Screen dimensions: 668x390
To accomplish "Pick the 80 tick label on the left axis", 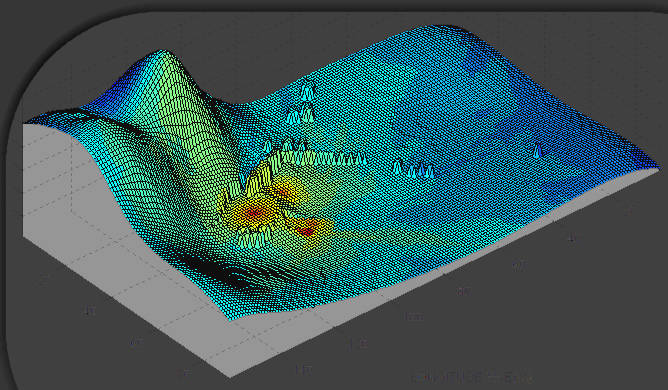I will 184,375.
